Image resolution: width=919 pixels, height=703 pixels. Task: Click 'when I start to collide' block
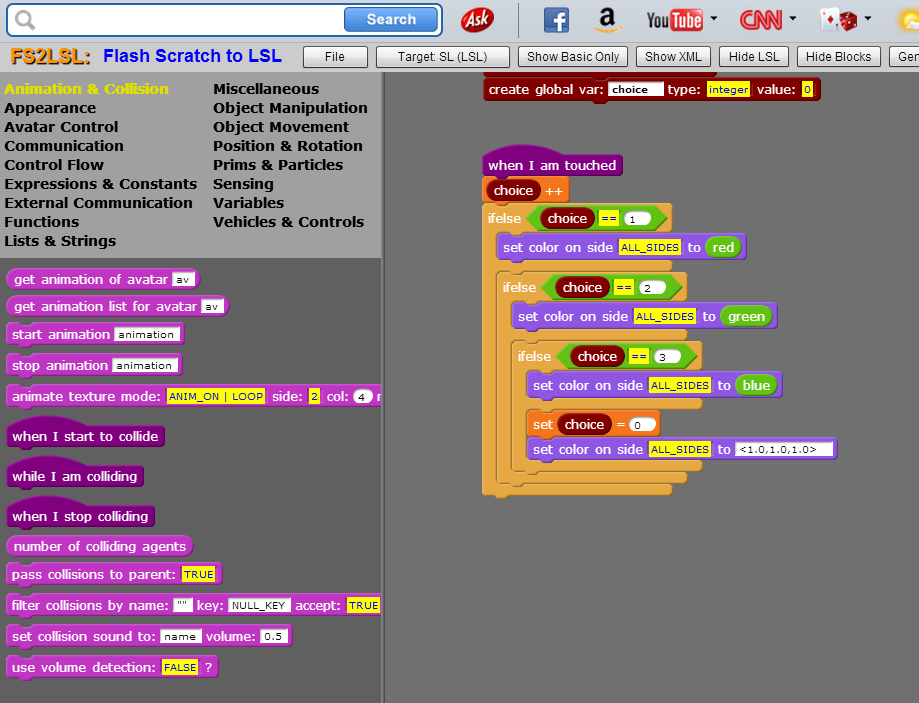85,436
